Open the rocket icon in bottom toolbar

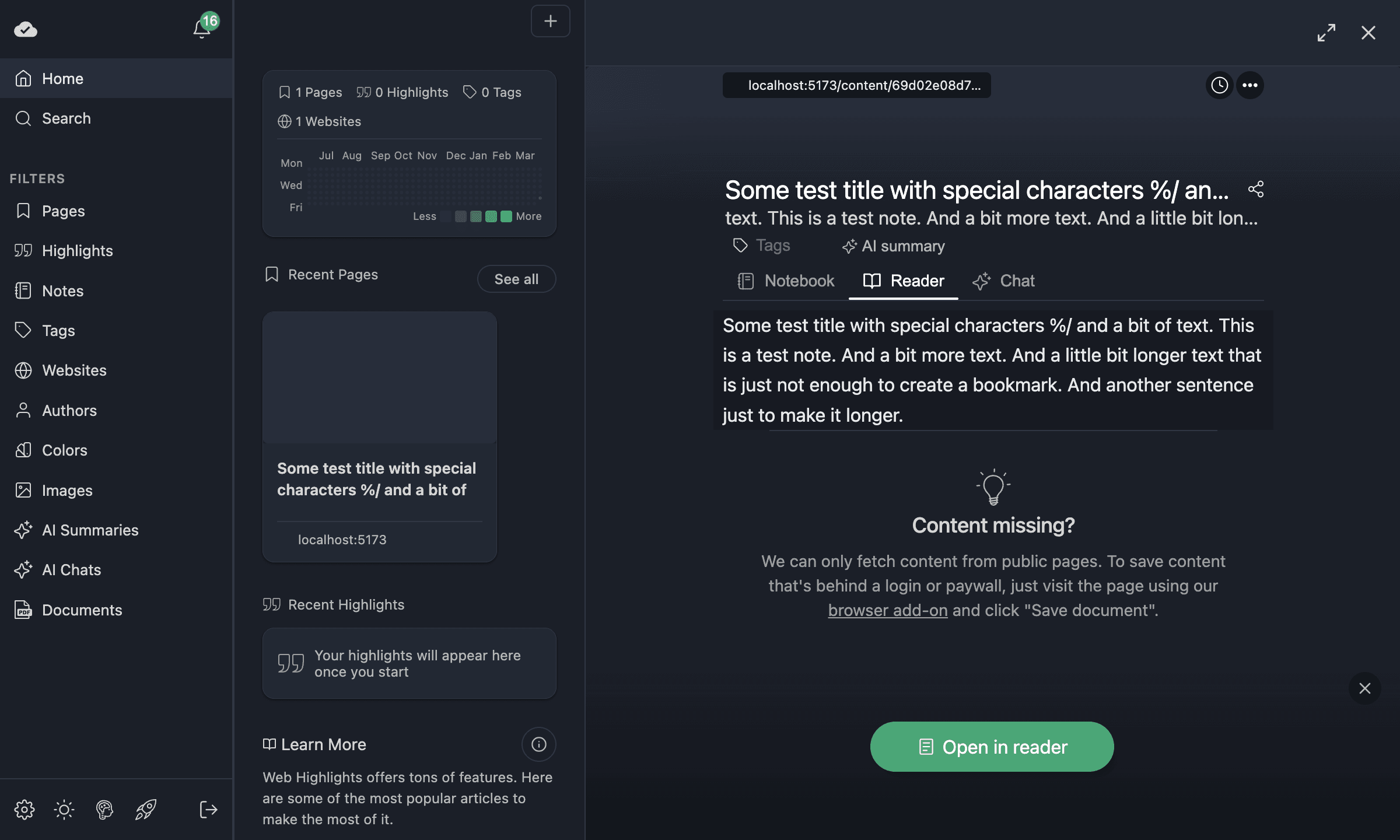(145, 810)
